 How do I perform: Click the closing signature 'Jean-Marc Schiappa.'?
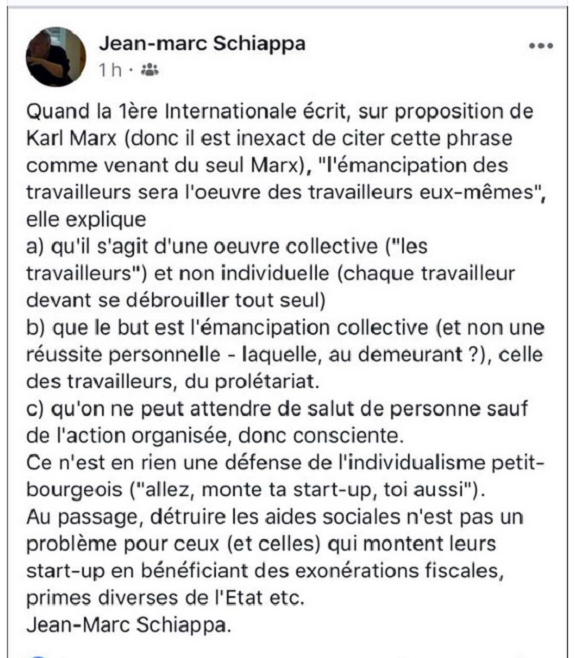129,625
